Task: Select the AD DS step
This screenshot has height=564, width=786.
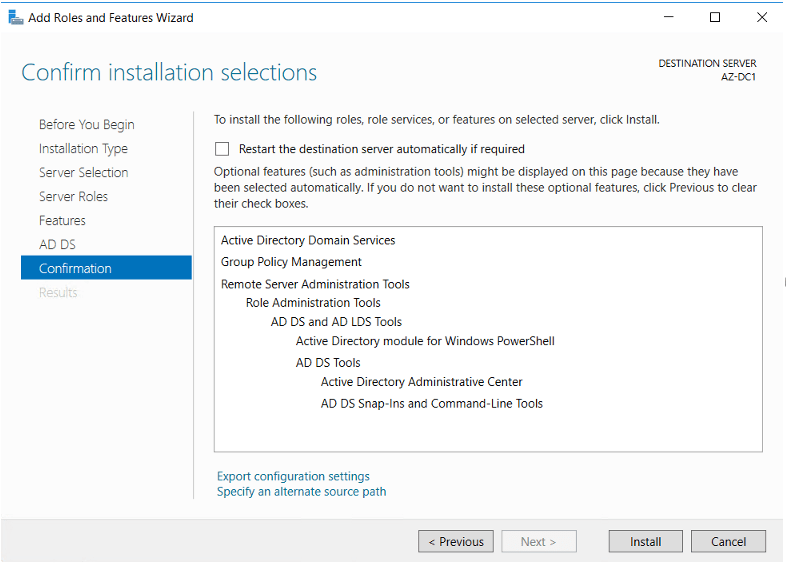Action: coord(57,245)
